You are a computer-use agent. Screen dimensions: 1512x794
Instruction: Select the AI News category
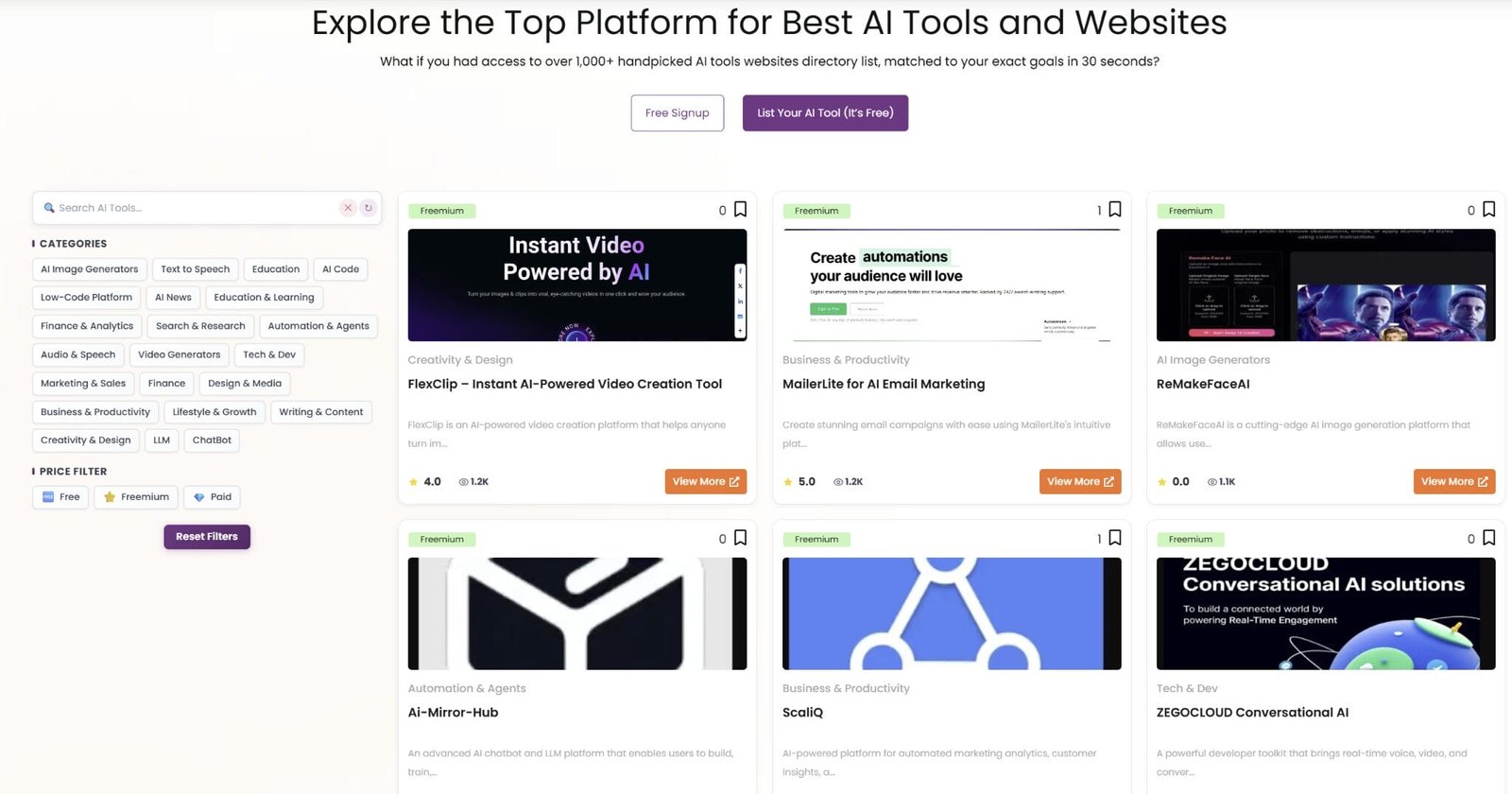click(173, 298)
